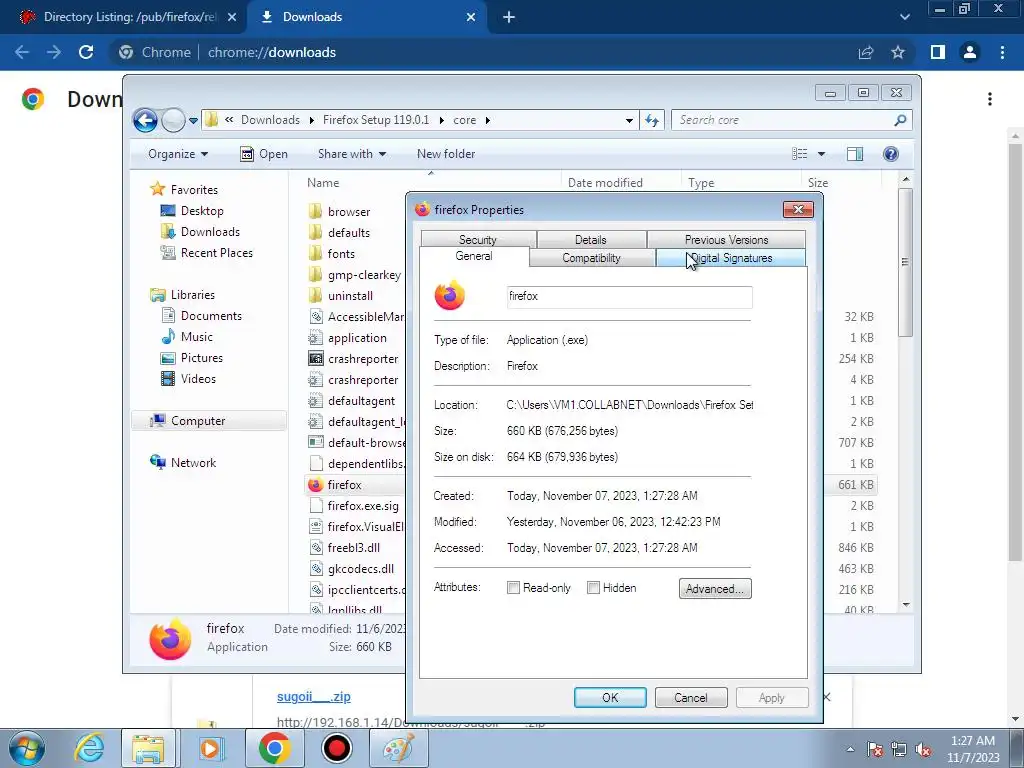The image size is (1024, 768).
Task: Open Explorer help icon
Action: click(891, 153)
